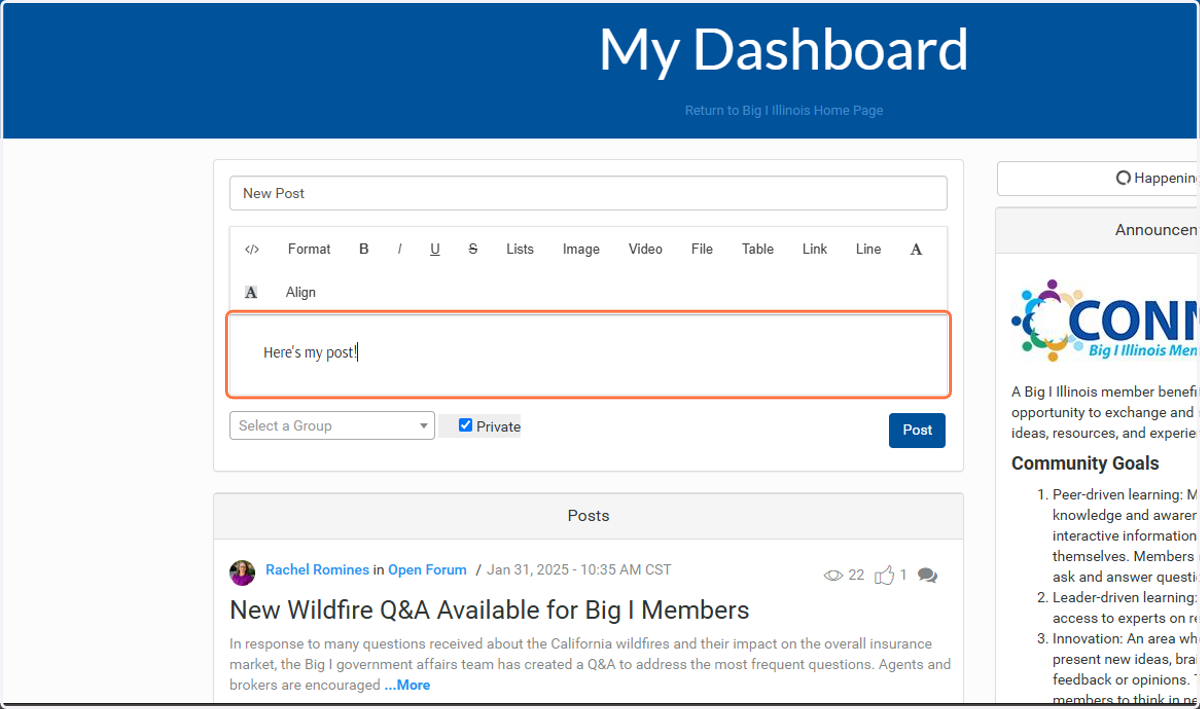Click Return to Big I Illinois Home Page
The height and width of the screenshot is (709, 1200).
tap(784, 110)
